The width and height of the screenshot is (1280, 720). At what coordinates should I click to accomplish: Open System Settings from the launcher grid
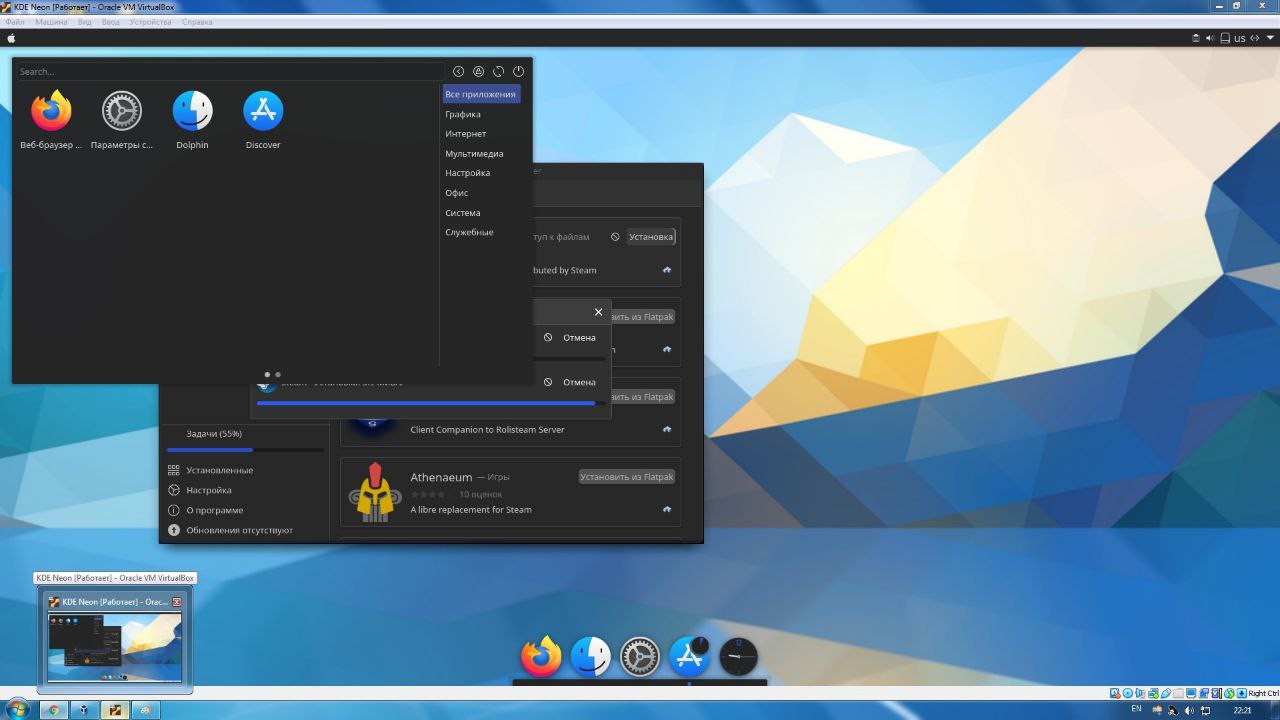(122, 120)
